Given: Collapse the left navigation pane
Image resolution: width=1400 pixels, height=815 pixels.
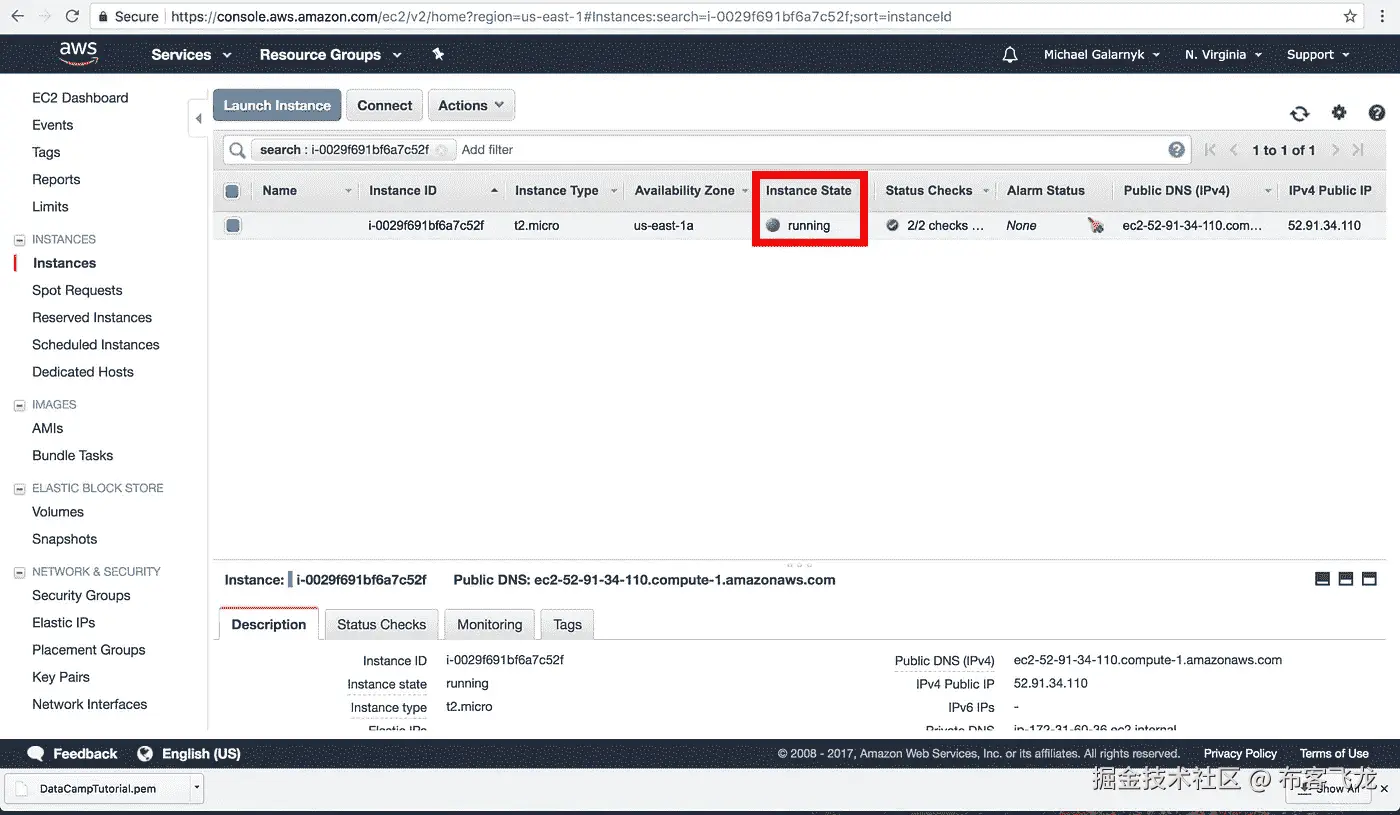Looking at the screenshot, I should tap(198, 118).
